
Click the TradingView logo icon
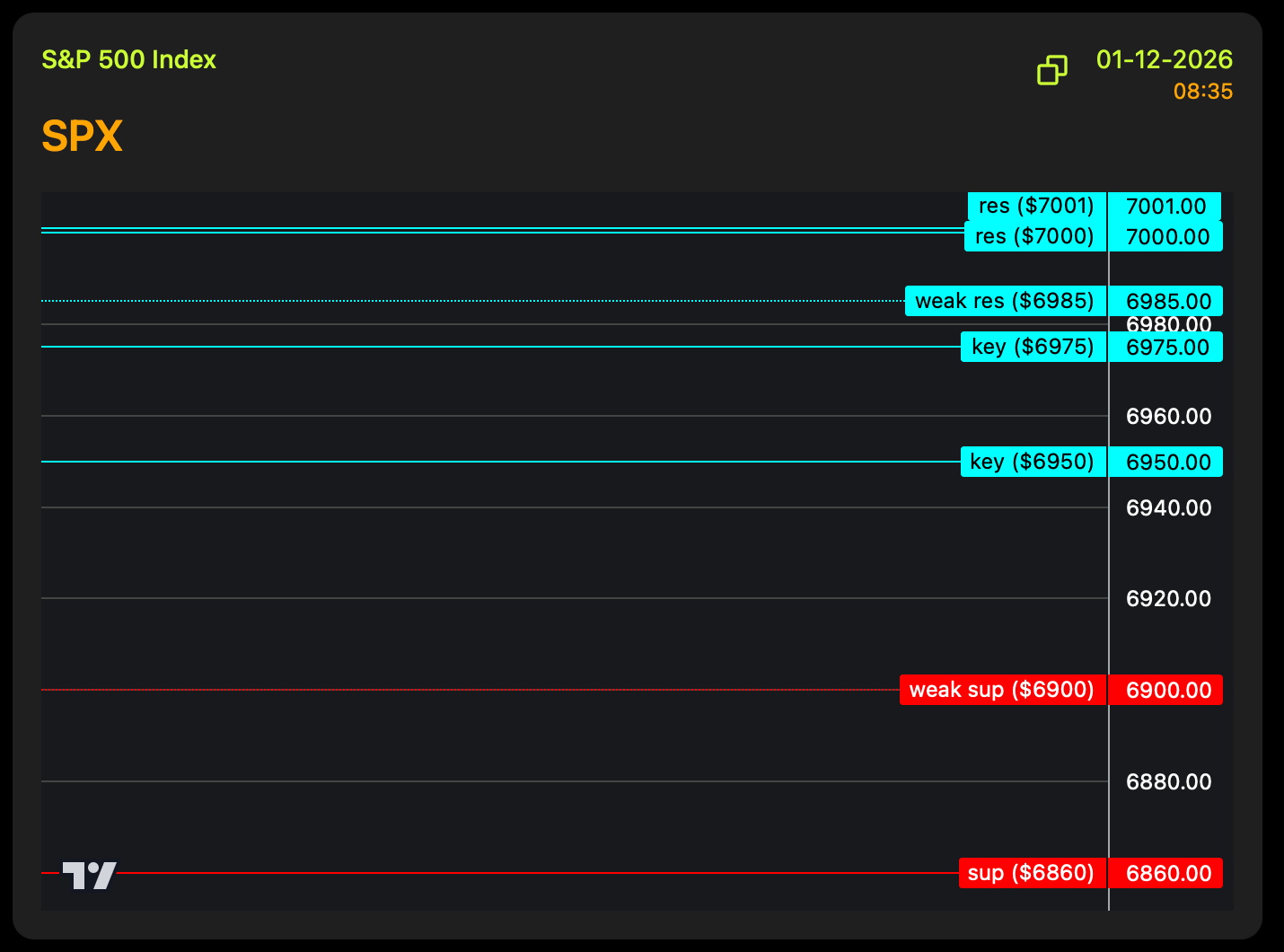click(89, 875)
